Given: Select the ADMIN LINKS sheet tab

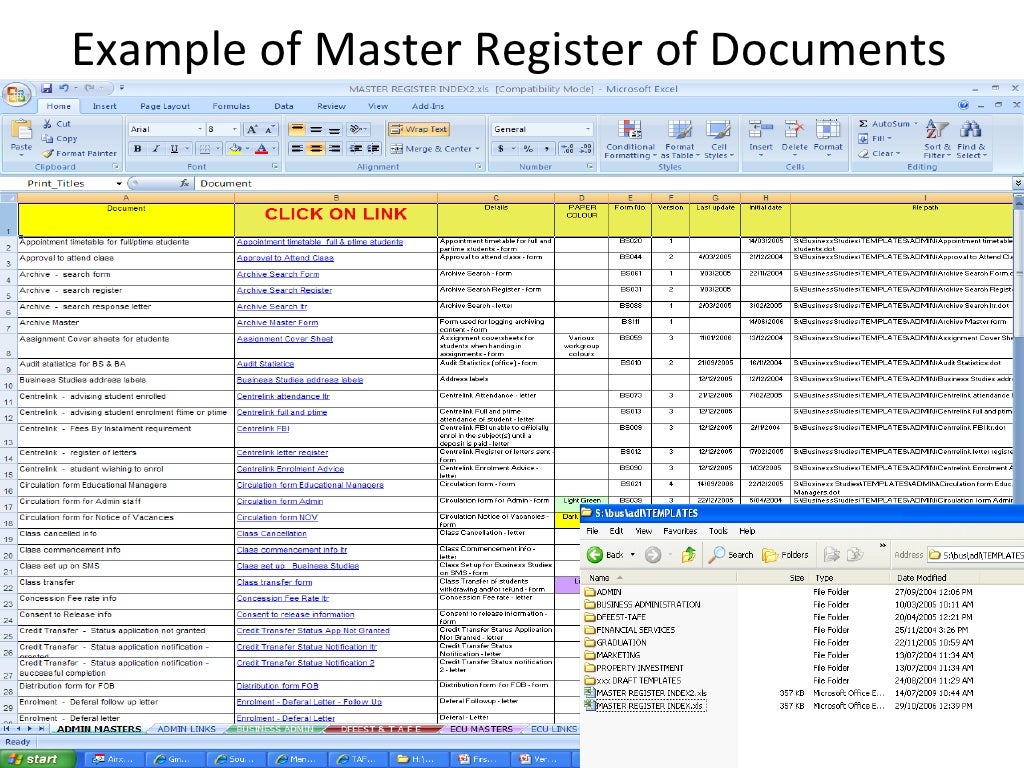Looking at the screenshot, I should click(187, 729).
